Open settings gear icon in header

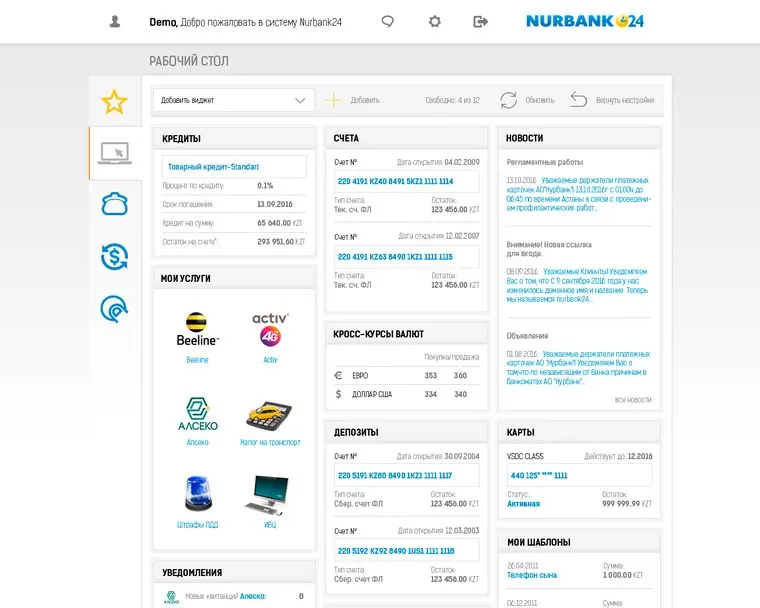435,21
